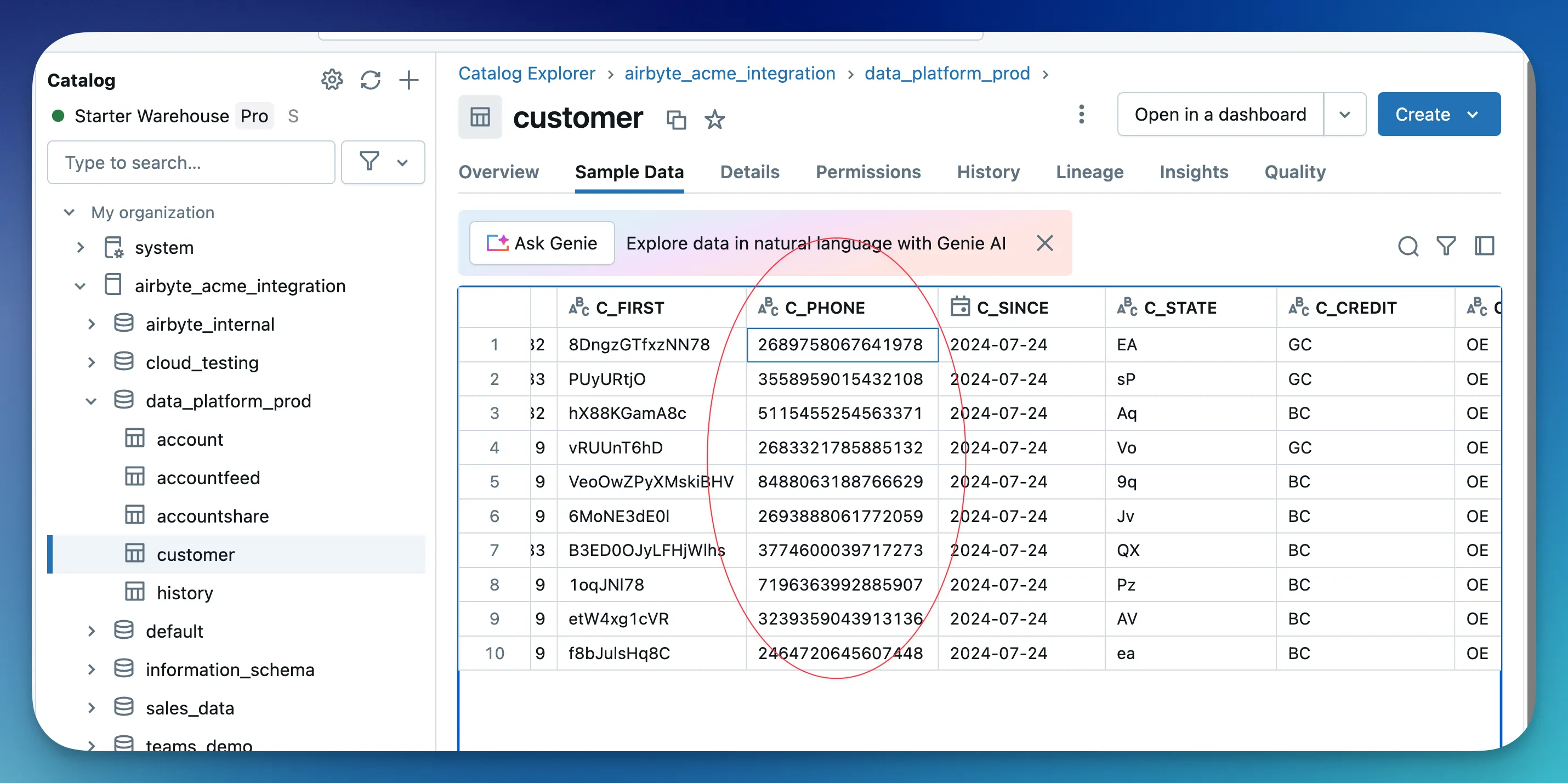The width and height of the screenshot is (1568, 783).
Task: Collapse the data_platform_prod schema
Action: pos(92,401)
